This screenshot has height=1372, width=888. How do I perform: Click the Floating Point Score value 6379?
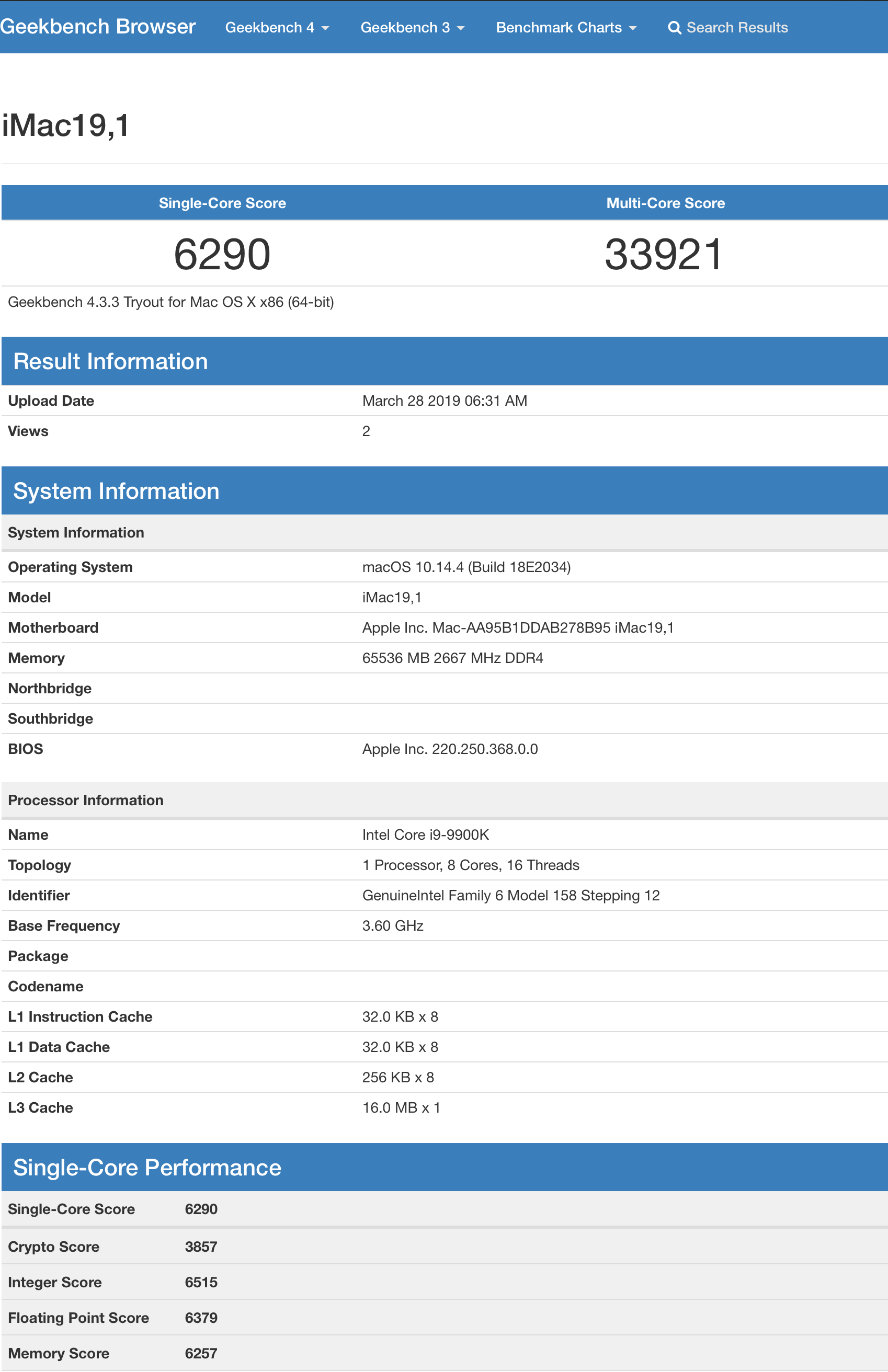pos(201,1318)
